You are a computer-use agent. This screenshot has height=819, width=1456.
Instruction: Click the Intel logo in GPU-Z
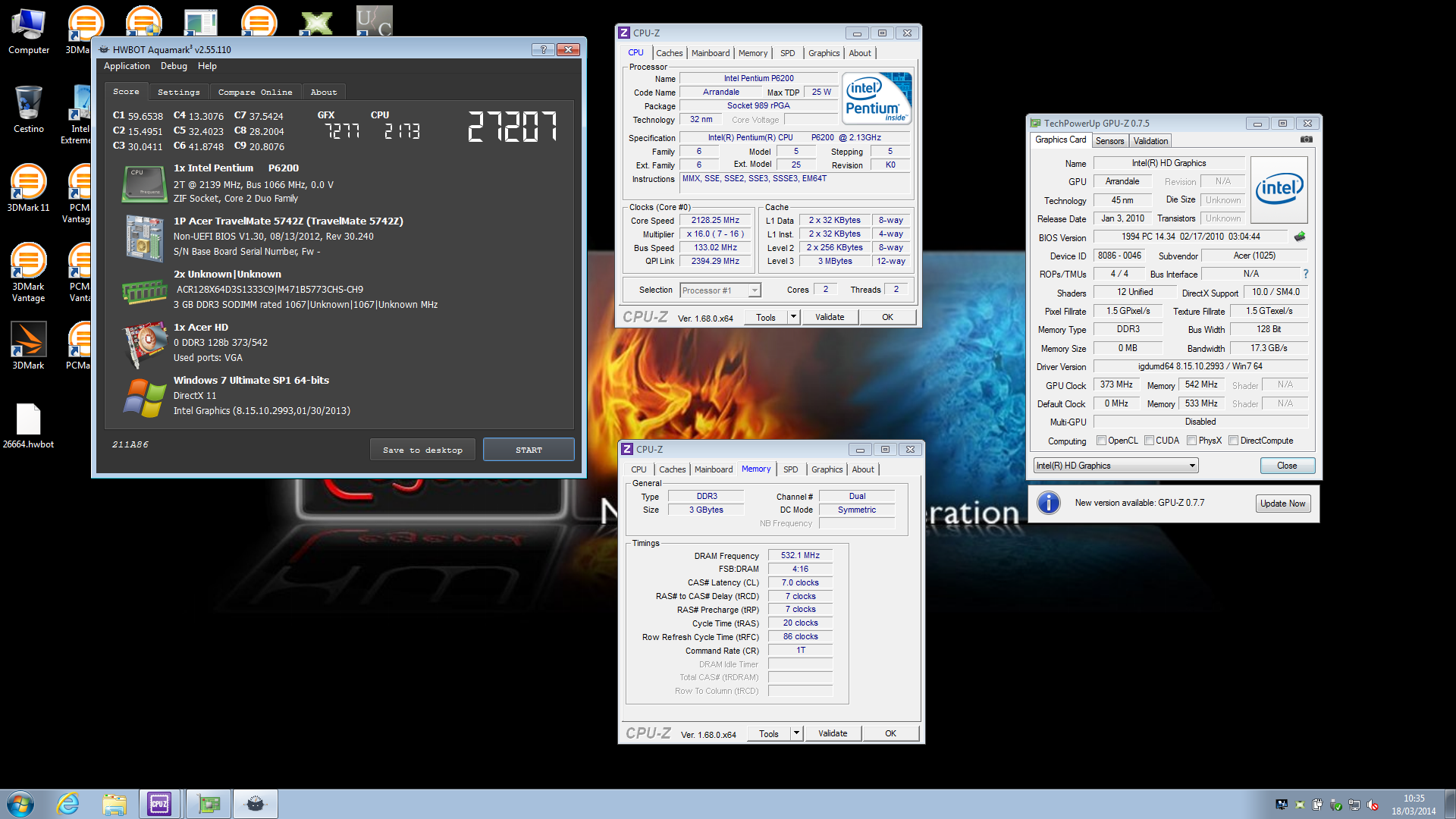1279,190
